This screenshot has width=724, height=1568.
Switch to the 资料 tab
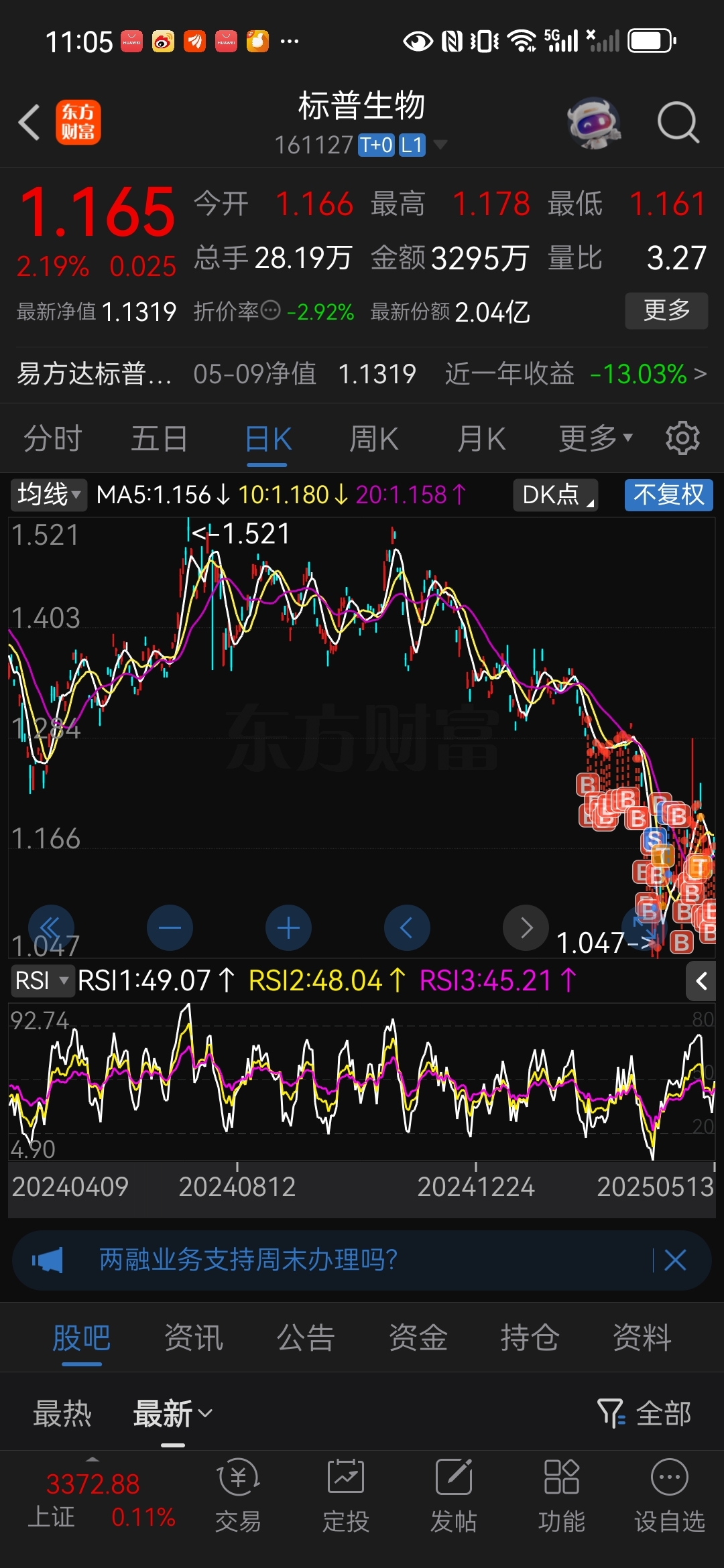click(x=642, y=1338)
